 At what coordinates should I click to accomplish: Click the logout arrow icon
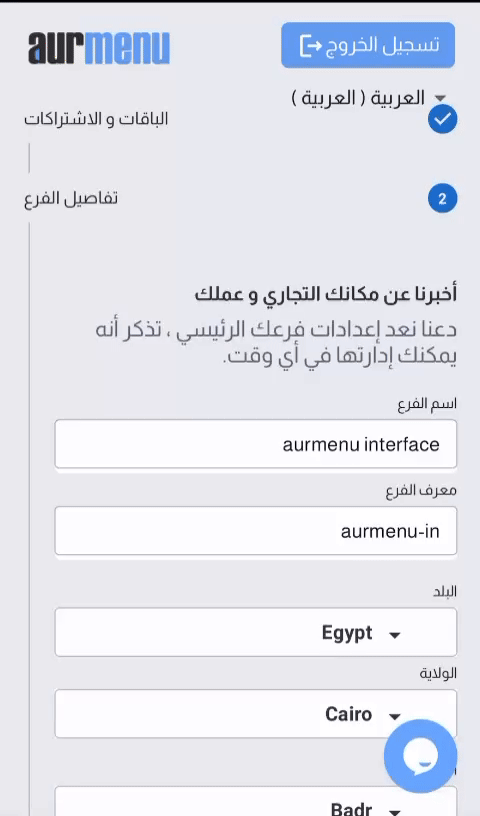(x=311, y=45)
